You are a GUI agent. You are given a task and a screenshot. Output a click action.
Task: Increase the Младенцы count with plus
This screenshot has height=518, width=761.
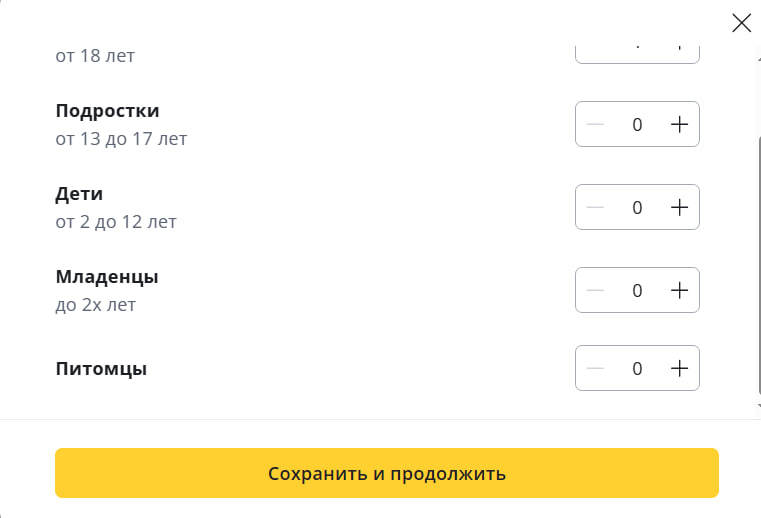coord(679,291)
